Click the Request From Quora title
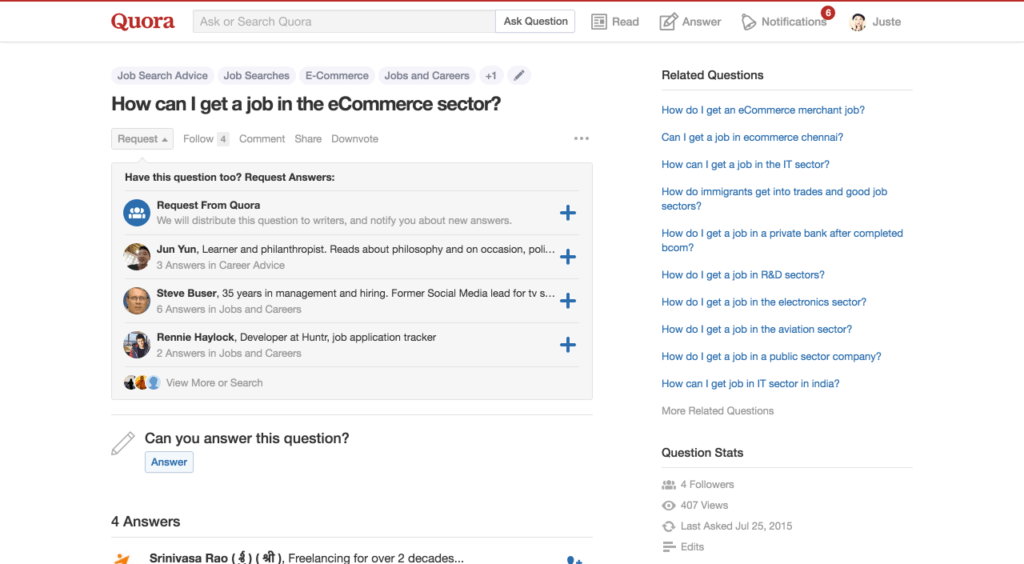This screenshot has width=1024, height=564. pyautogui.click(x=208, y=205)
